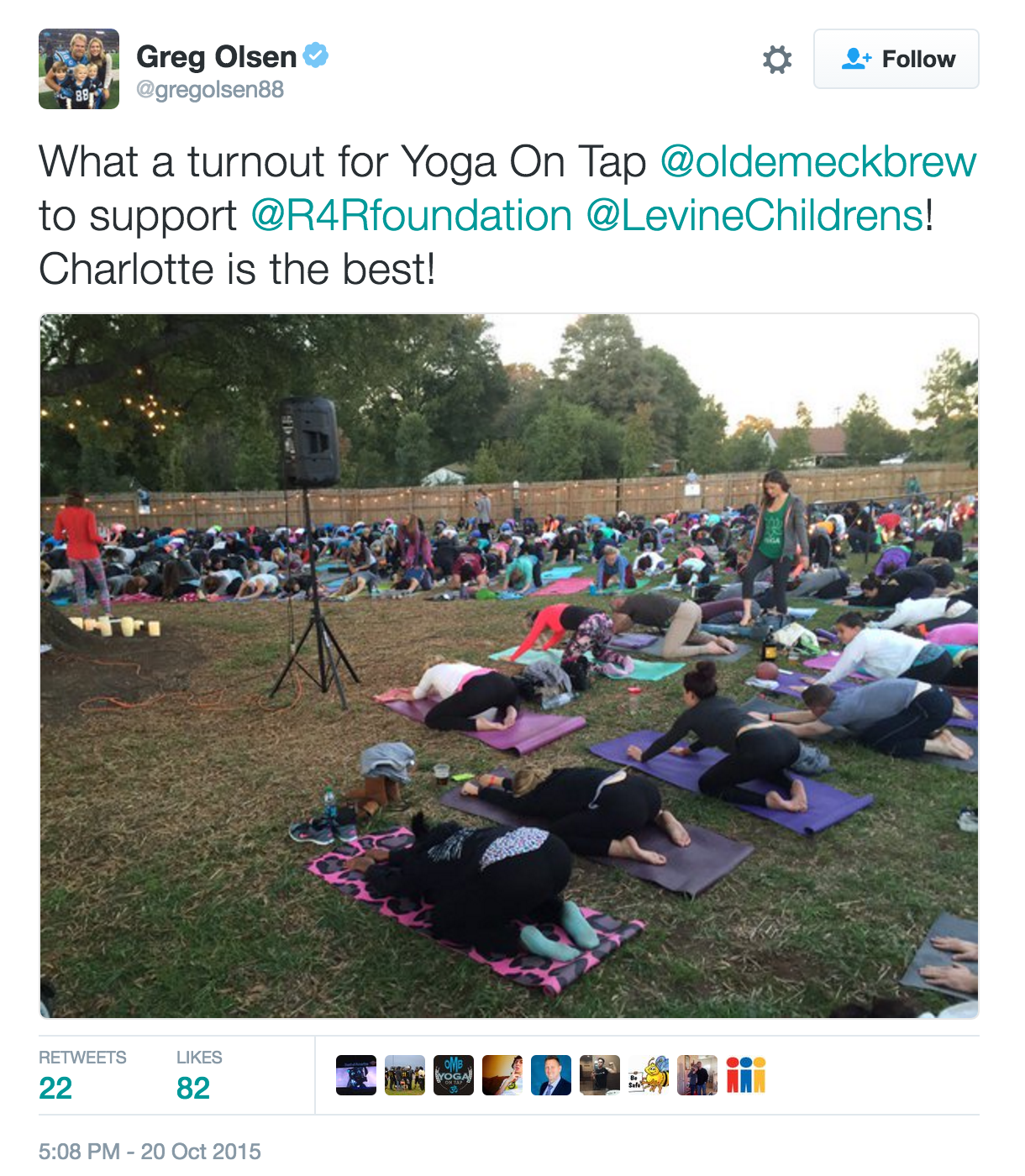Follow Greg Olsen

pos(896,59)
